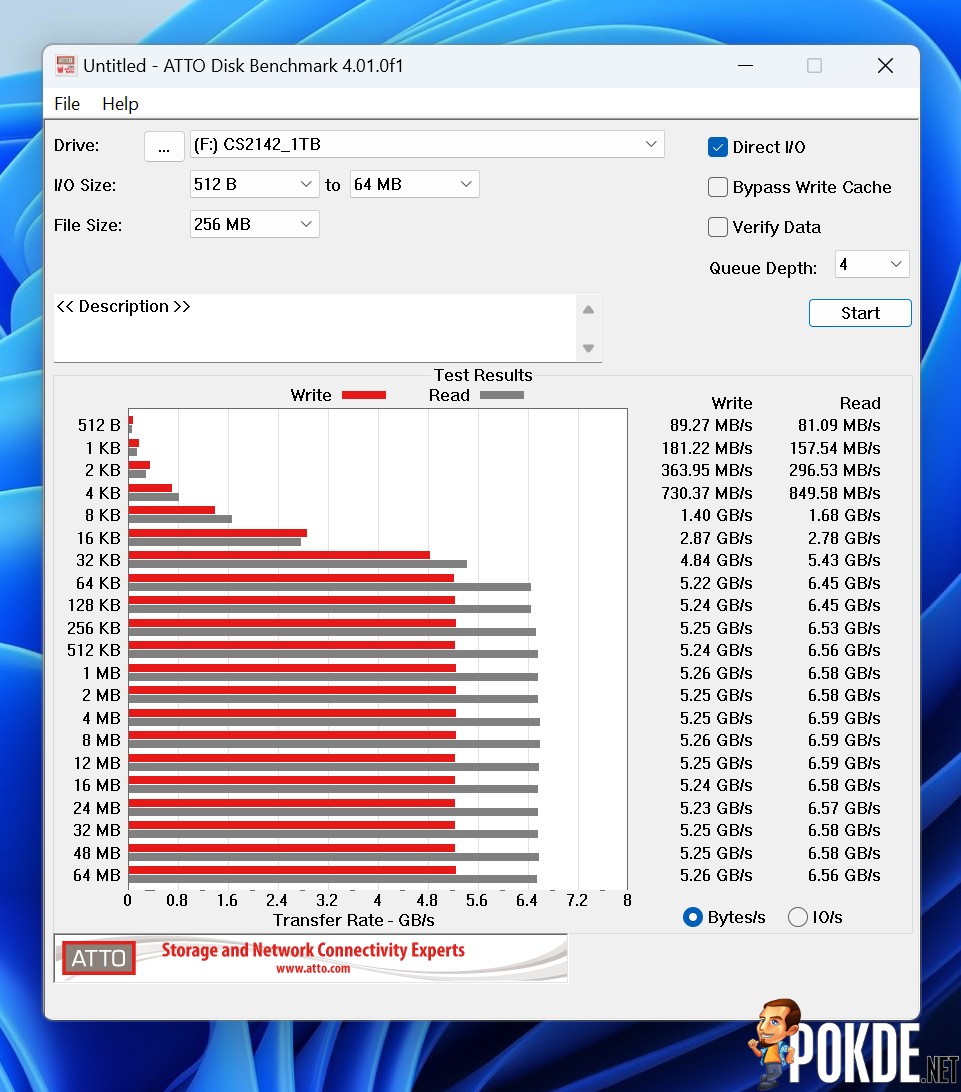Click the 6.53 GB/s read value

[x=844, y=628]
